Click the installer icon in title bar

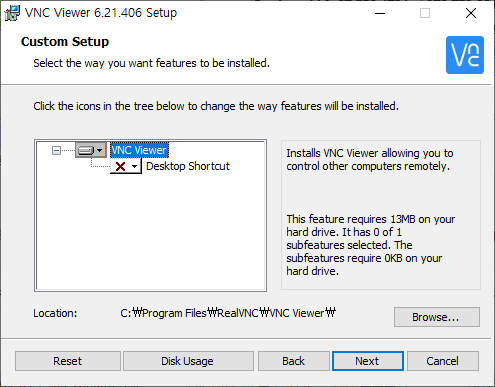(12, 13)
